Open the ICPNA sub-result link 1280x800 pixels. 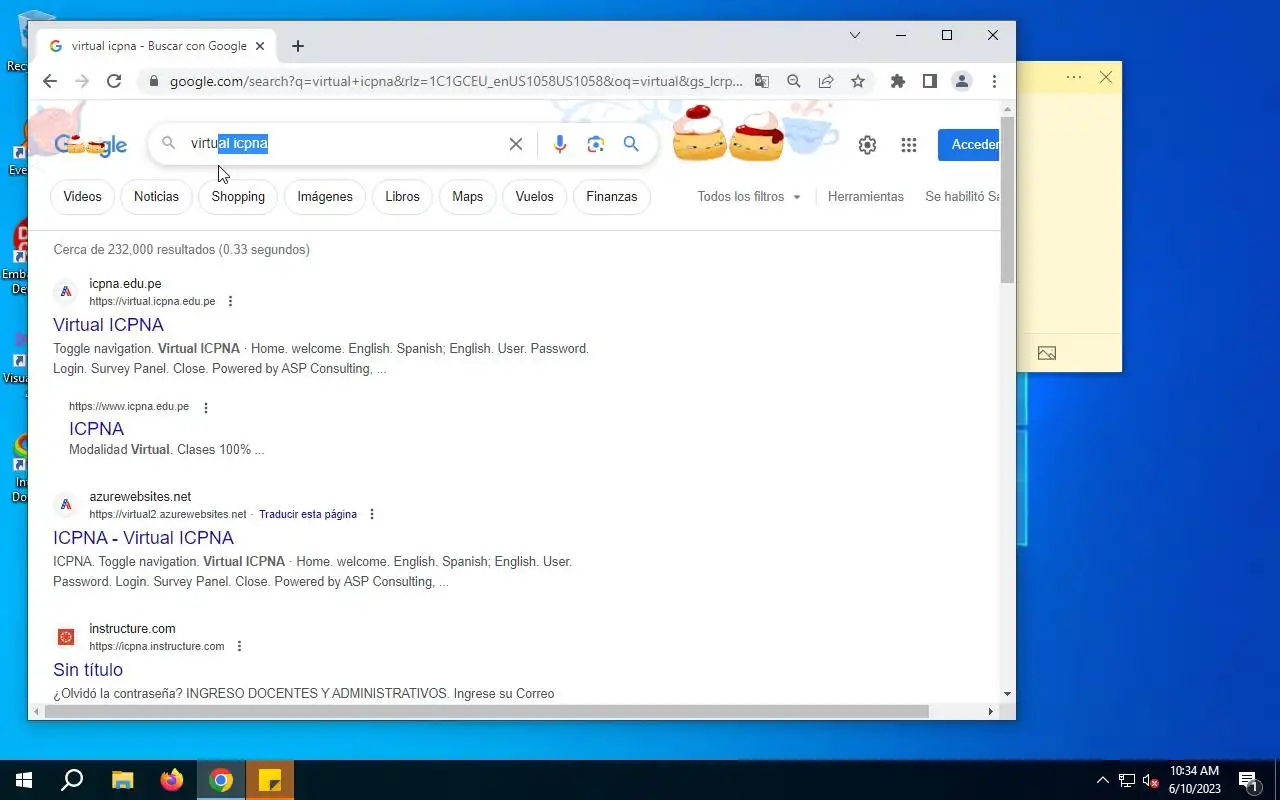point(96,429)
